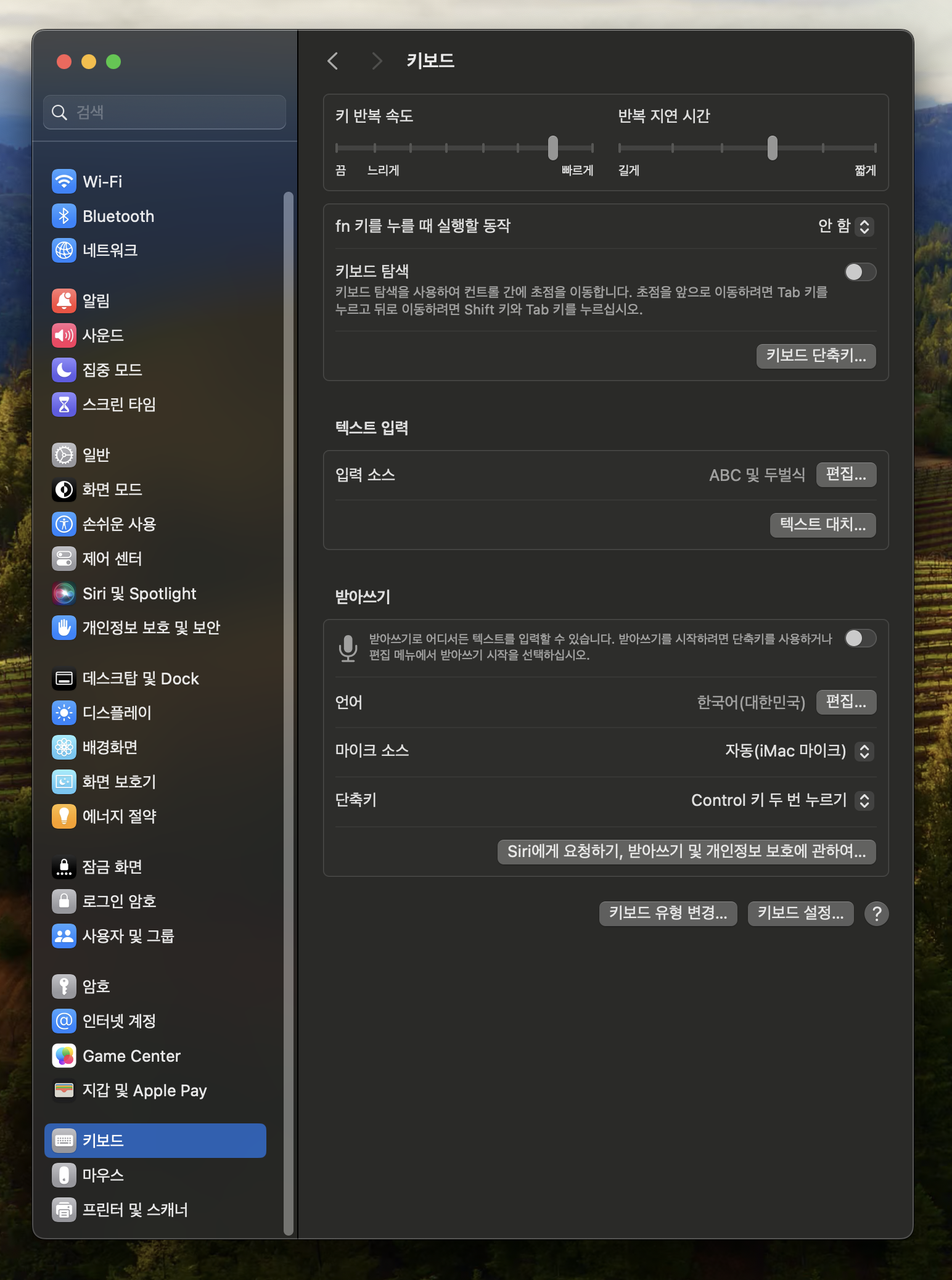Open the 알림 bell icon
This screenshot has width=952, height=1280.
click(64, 301)
